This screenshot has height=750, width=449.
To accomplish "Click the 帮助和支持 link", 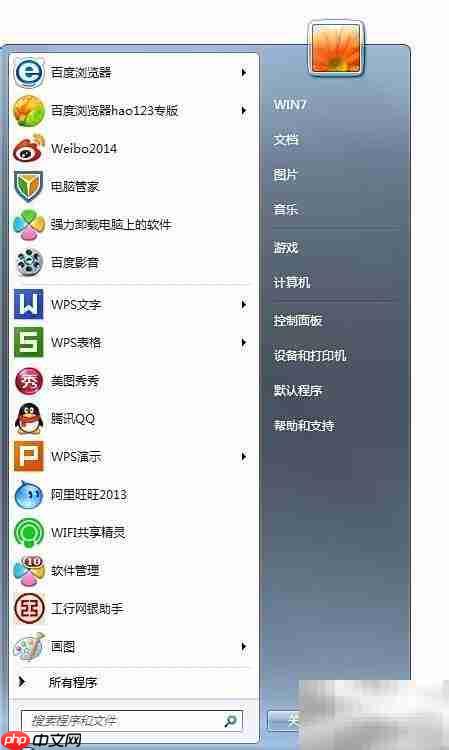I will [x=304, y=425].
